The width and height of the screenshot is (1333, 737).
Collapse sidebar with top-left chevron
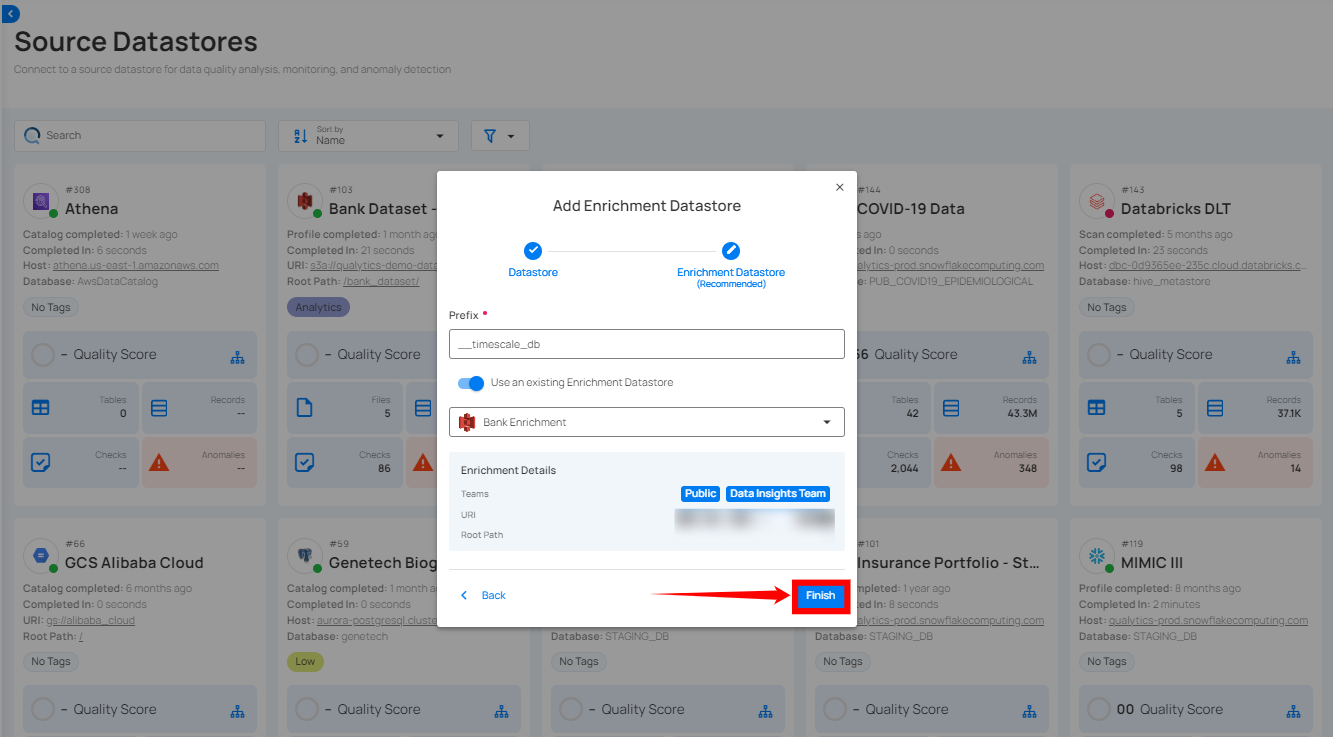(11, 14)
